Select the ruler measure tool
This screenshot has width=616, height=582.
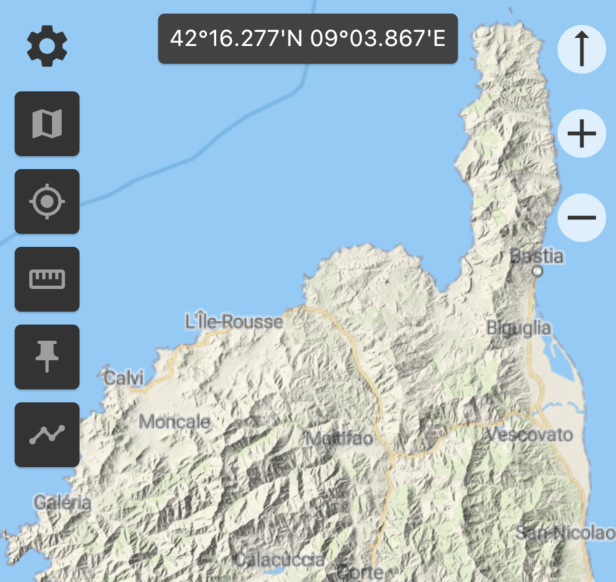47,279
